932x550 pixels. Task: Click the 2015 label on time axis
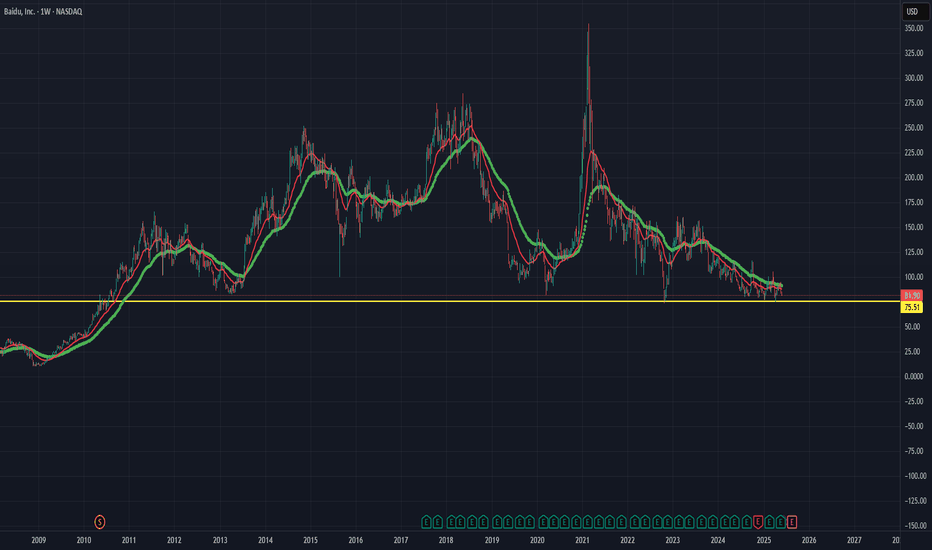point(310,540)
